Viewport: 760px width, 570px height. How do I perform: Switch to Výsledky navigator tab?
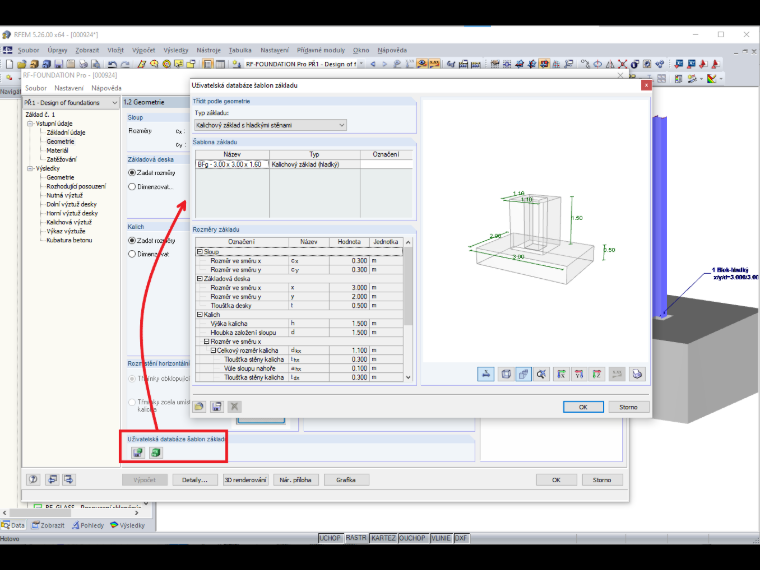click(127, 525)
